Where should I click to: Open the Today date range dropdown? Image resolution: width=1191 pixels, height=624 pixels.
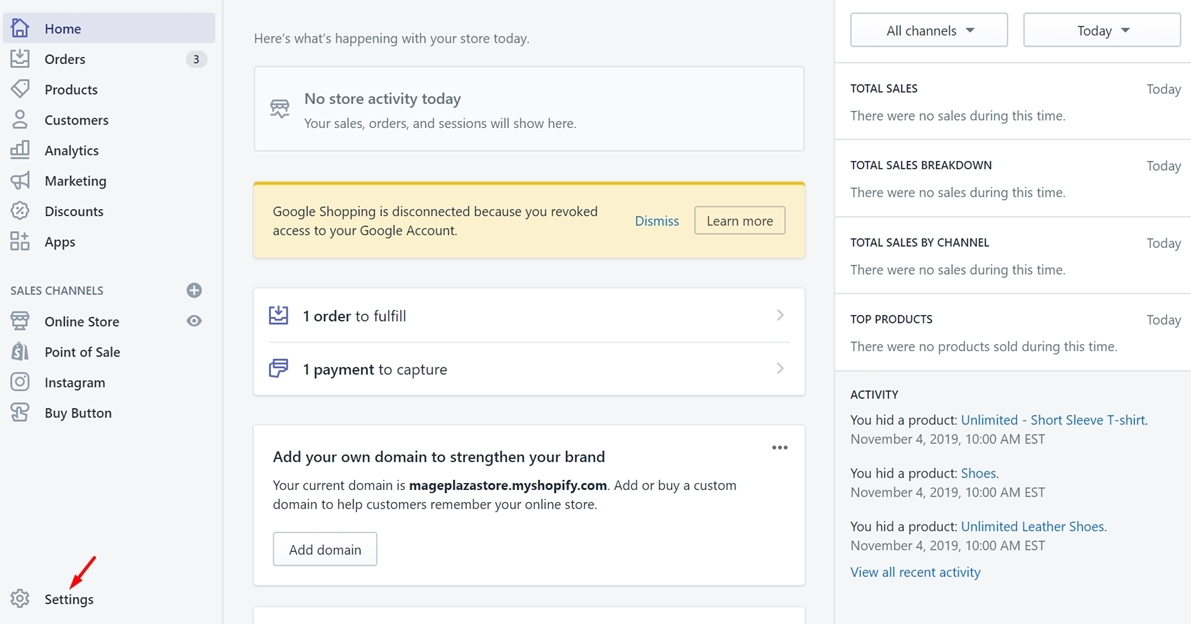pos(1102,30)
